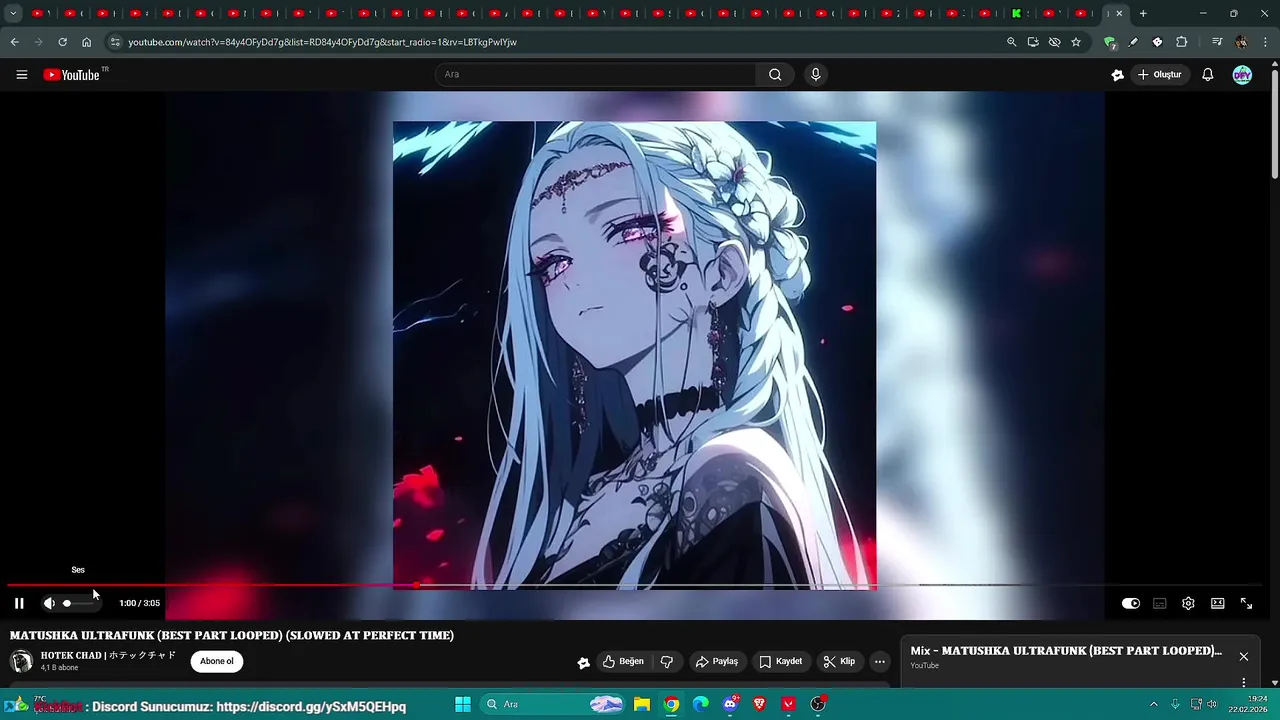The image size is (1280, 720).
Task: Pause the playing video
Action: [19, 603]
